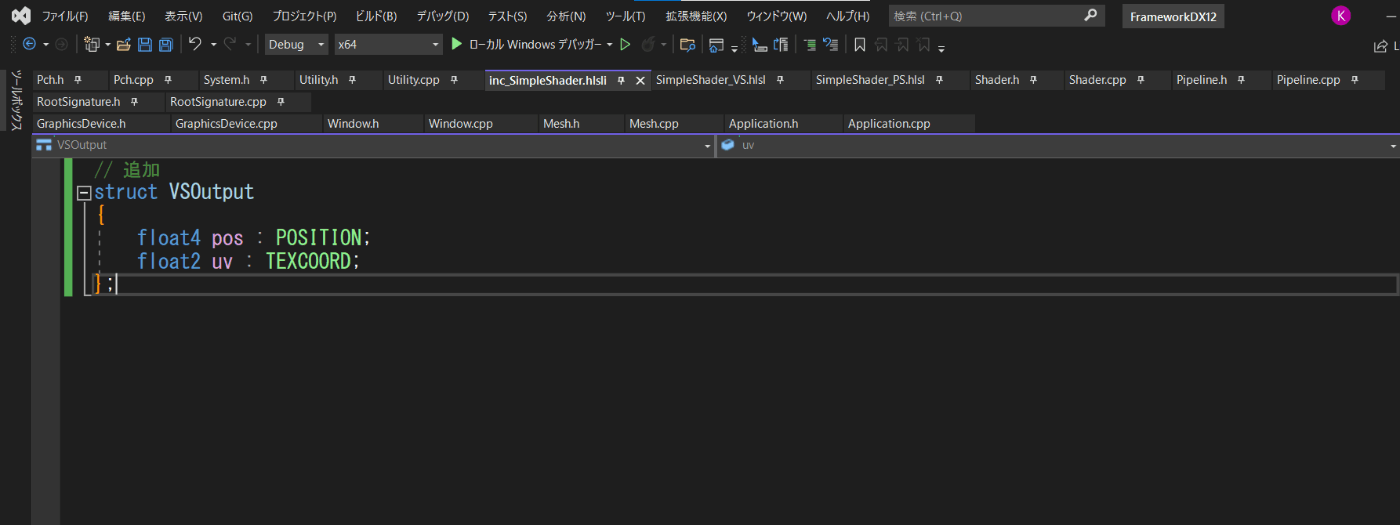The height and width of the screenshot is (525, 1400).
Task: Open Find in Files with the folder-search icon
Action: 687,44
